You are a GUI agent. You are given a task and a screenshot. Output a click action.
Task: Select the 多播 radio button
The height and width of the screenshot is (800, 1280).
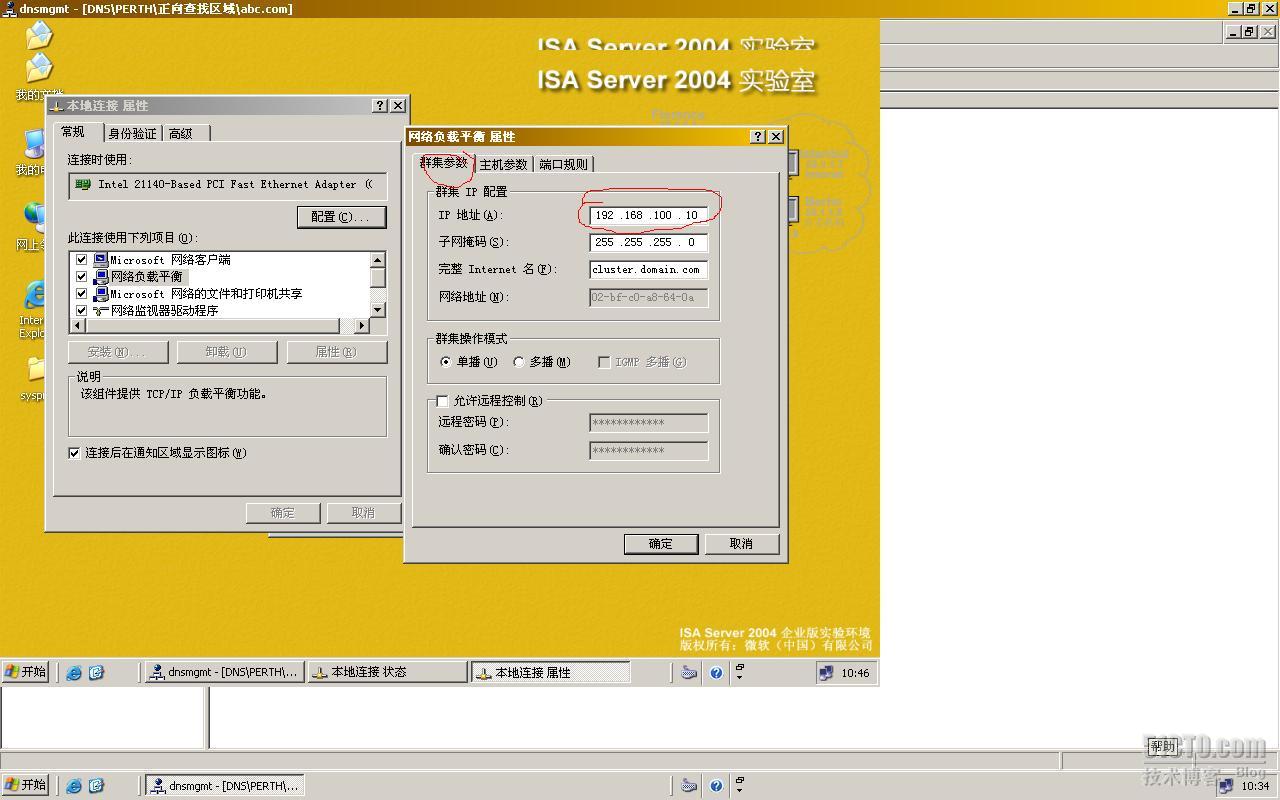click(x=518, y=362)
